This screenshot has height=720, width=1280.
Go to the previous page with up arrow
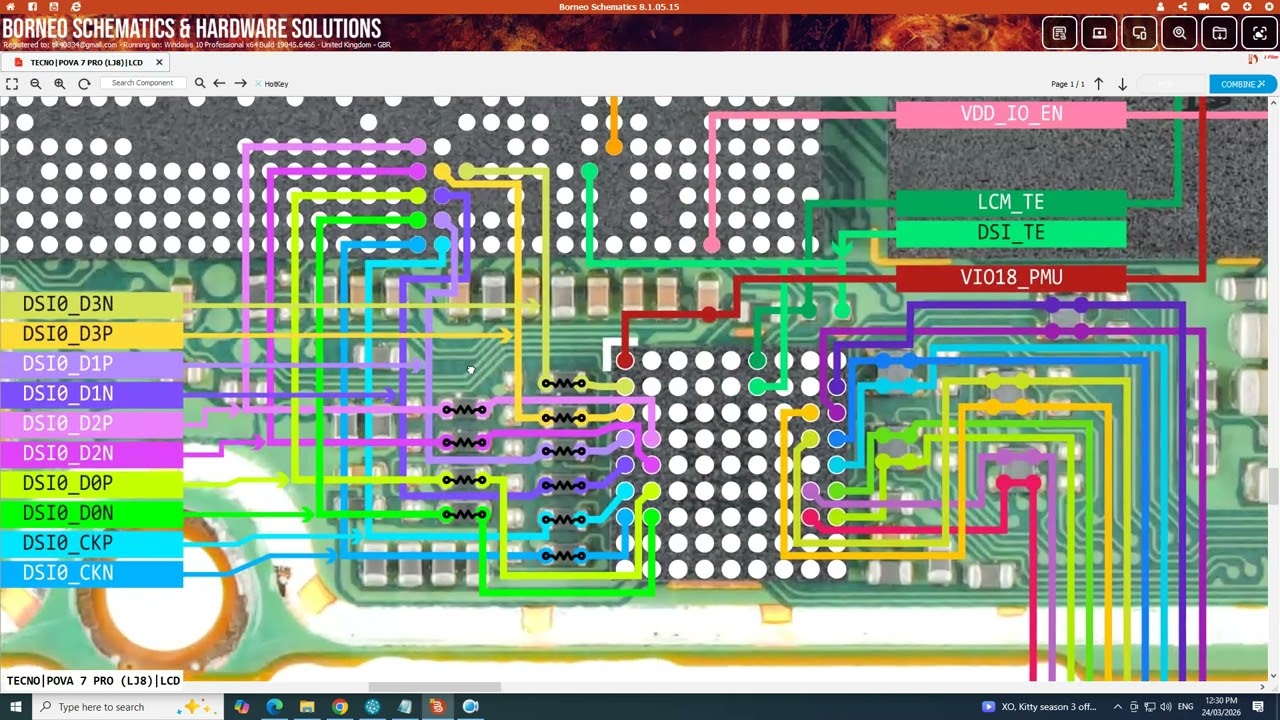coord(1098,84)
